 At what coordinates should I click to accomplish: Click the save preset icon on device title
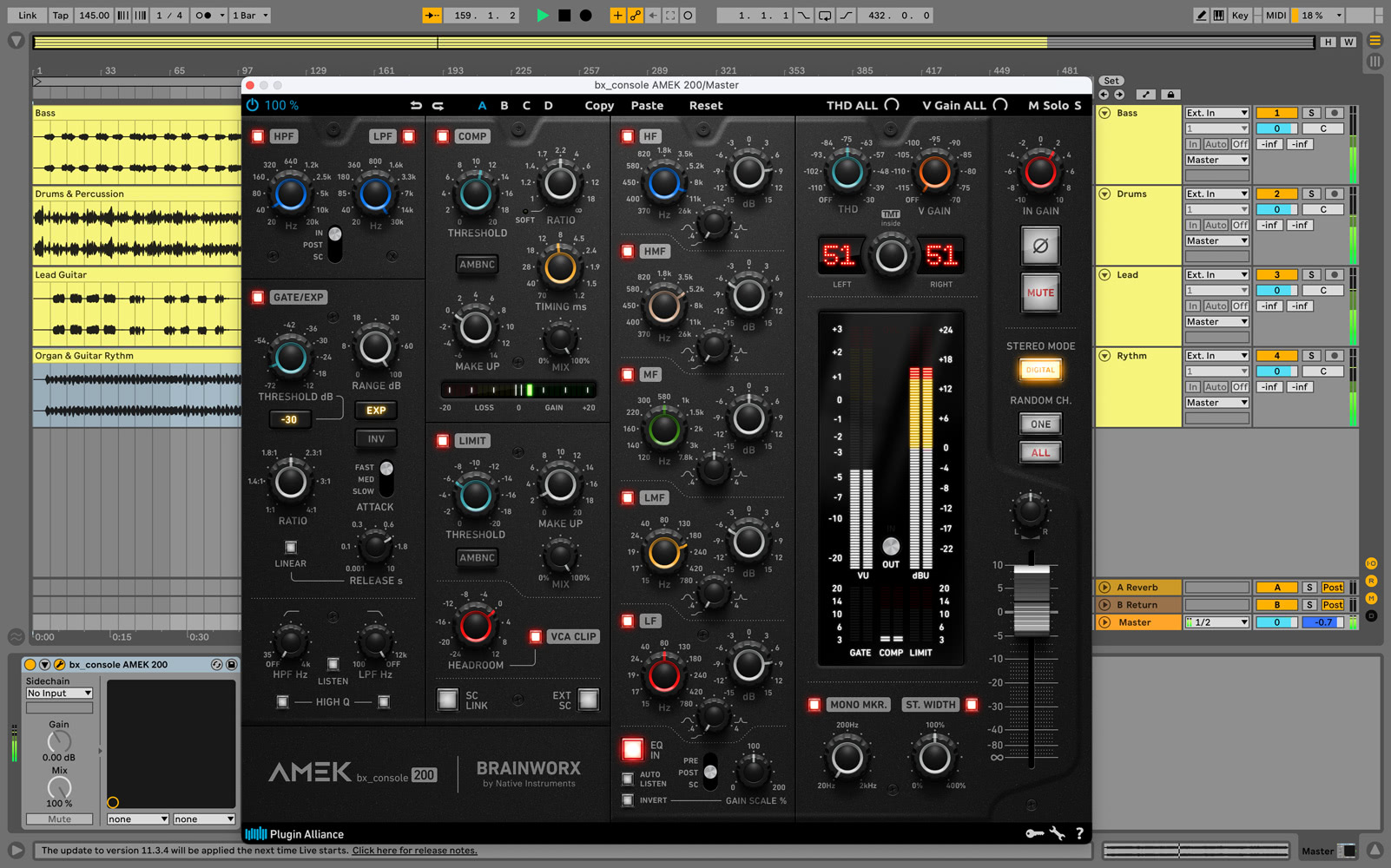(x=232, y=664)
